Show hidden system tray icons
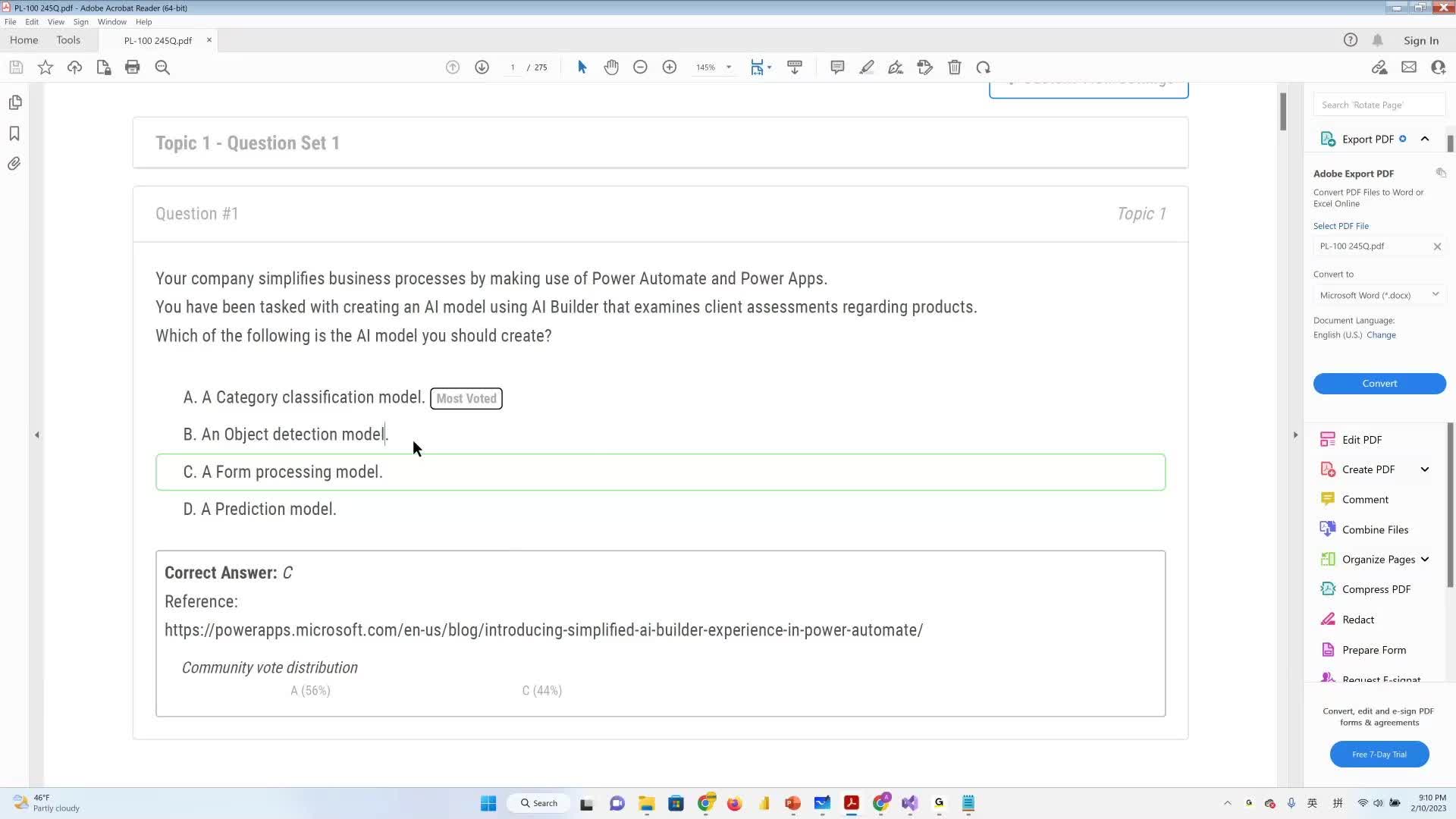Viewport: 1456px width, 819px height. pos(1228,803)
